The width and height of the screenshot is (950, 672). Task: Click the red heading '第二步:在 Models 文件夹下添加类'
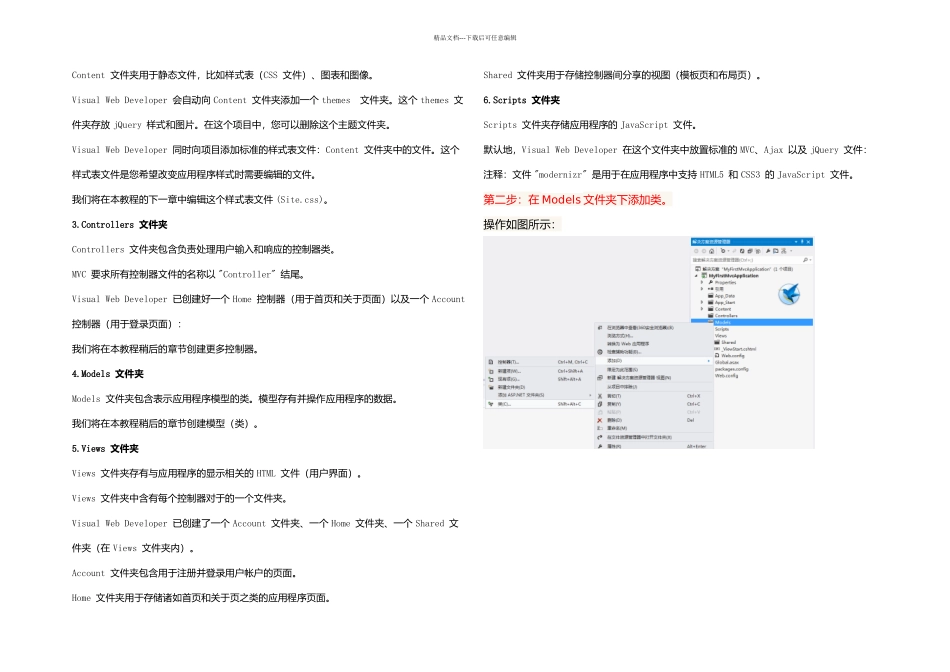point(577,199)
